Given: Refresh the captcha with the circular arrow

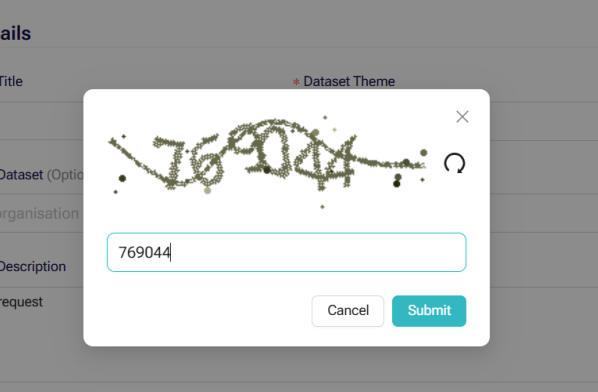Looking at the screenshot, I should (455, 163).
